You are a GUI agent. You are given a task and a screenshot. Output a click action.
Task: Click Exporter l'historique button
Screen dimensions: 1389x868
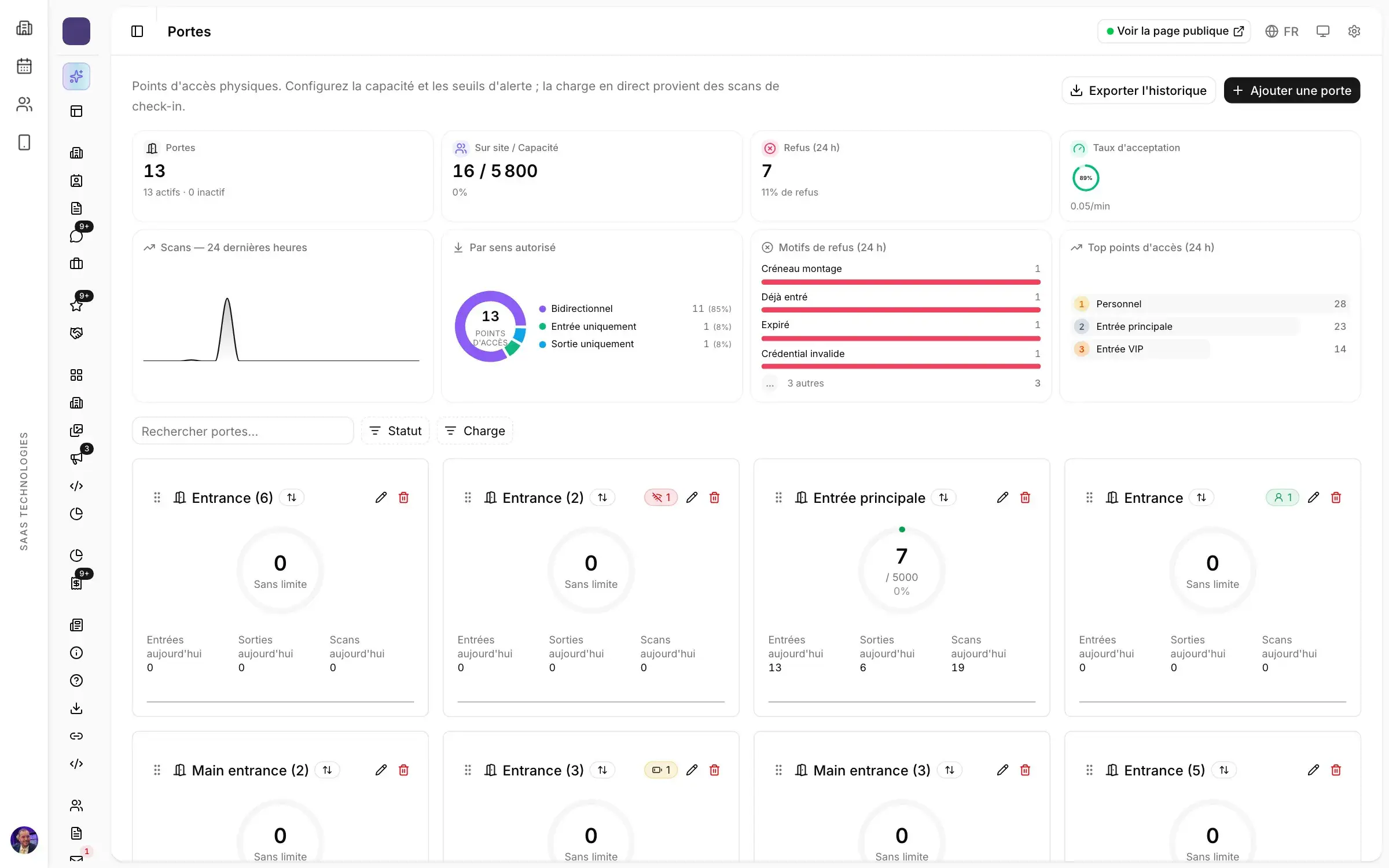click(x=1138, y=91)
